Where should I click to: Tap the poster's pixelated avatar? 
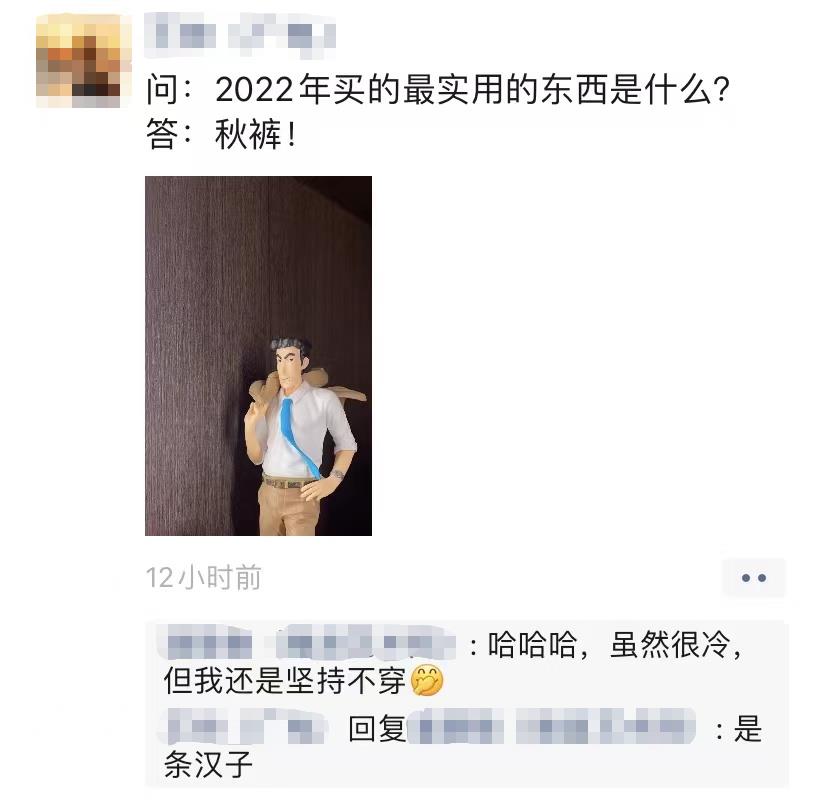[x=83, y=61]
